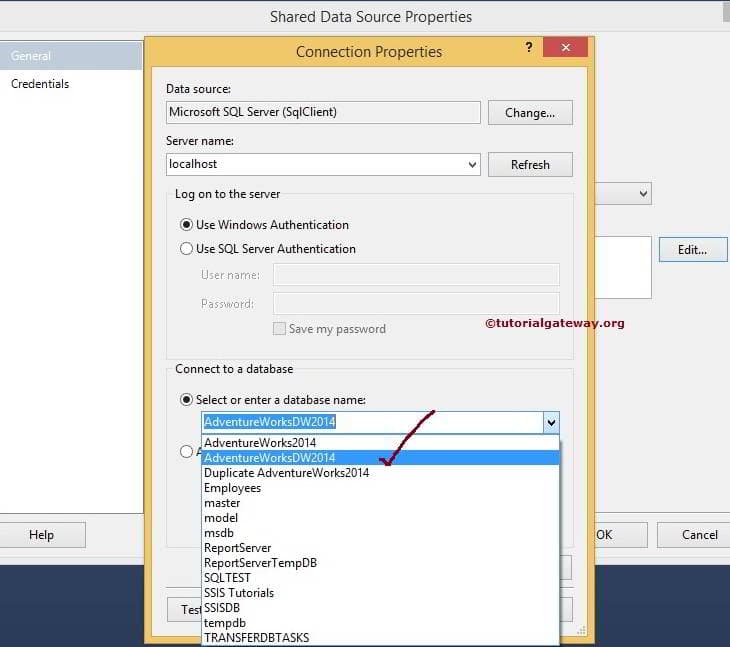Choose TRANSFERDBTASKS database from list
Screen dimensions: 730x647
(x=380, y=638)
